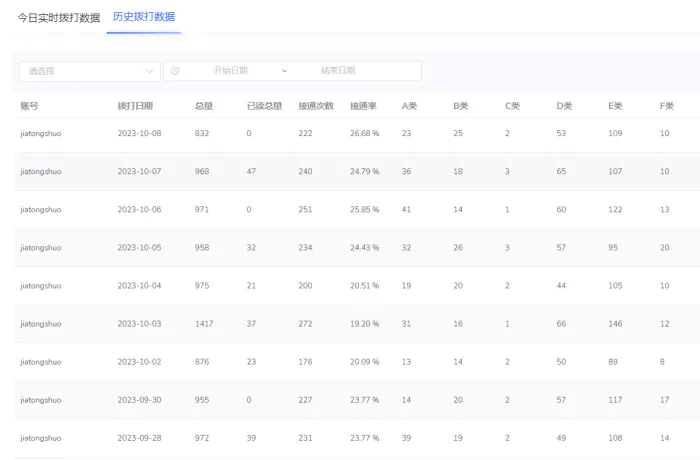Click connect rate 25.85 %
The width and height of the screenshot is (700, 460).
[x=365, y=209]
